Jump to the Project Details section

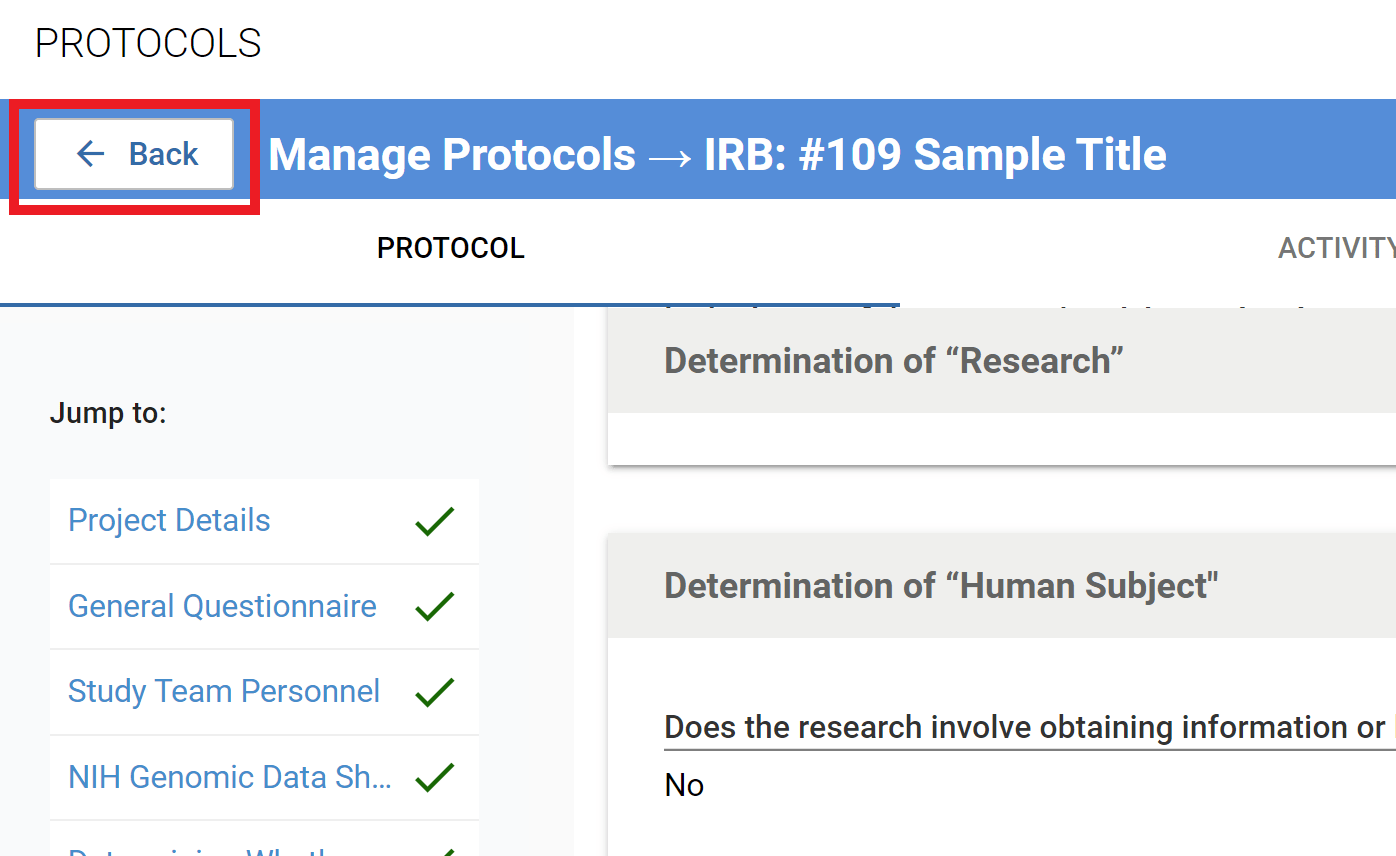click(168, 521)
